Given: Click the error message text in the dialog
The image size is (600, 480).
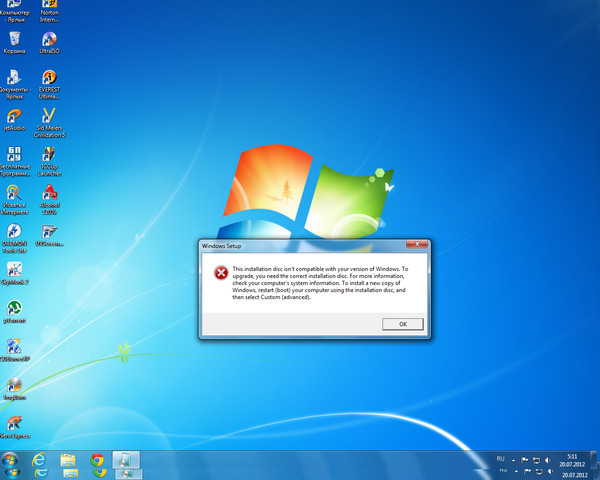Looking at the screenshot, I should [x=320, y=283].
